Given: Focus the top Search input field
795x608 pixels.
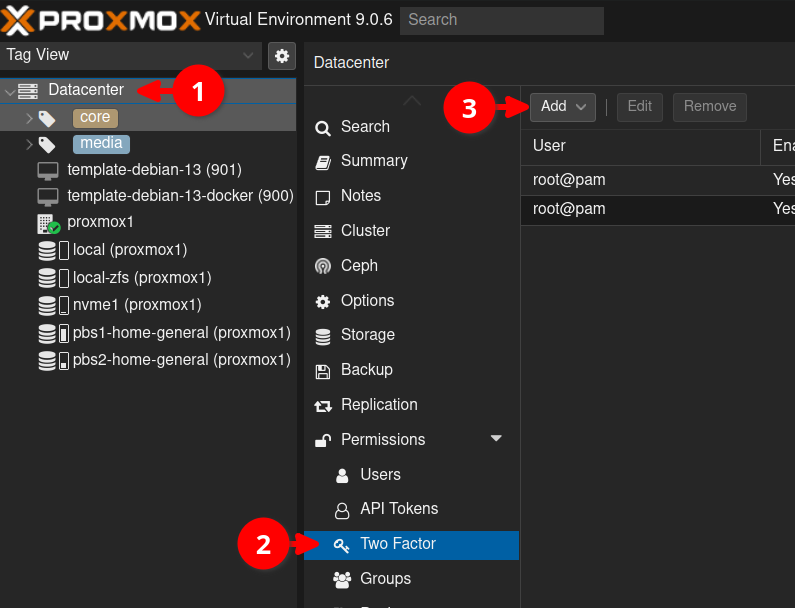Looking at the screenshot, I should tap(501, 20).
